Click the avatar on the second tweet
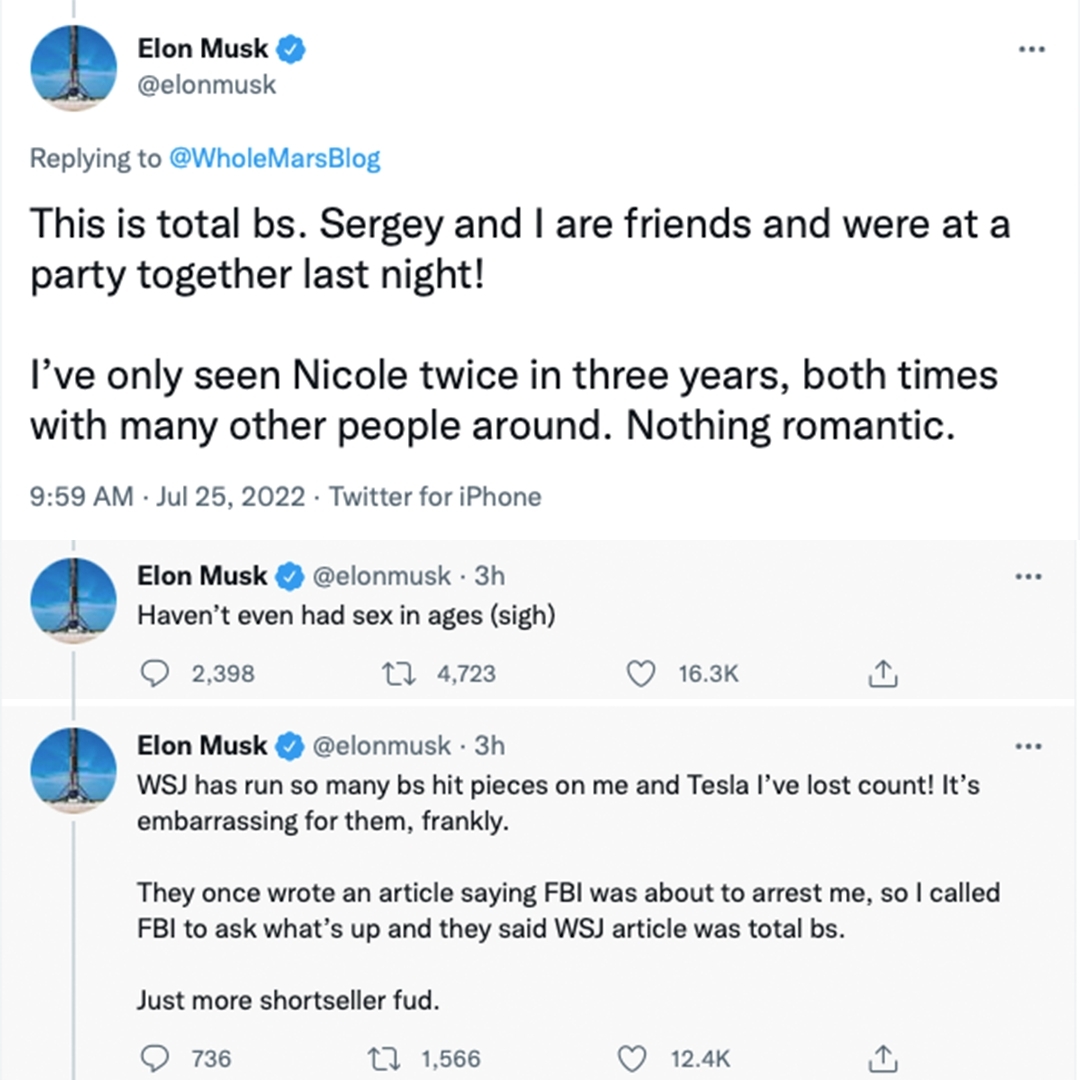The height and width of the screenshot is (1080, 1080). 73,600
